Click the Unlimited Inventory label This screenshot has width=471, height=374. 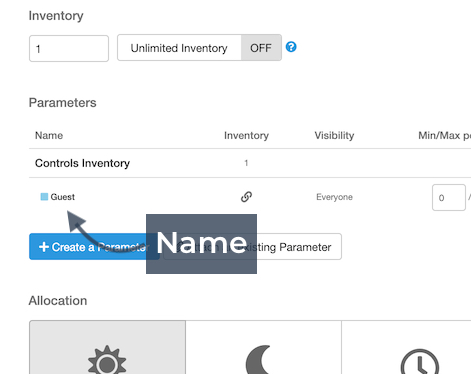[x=179, y=48]
